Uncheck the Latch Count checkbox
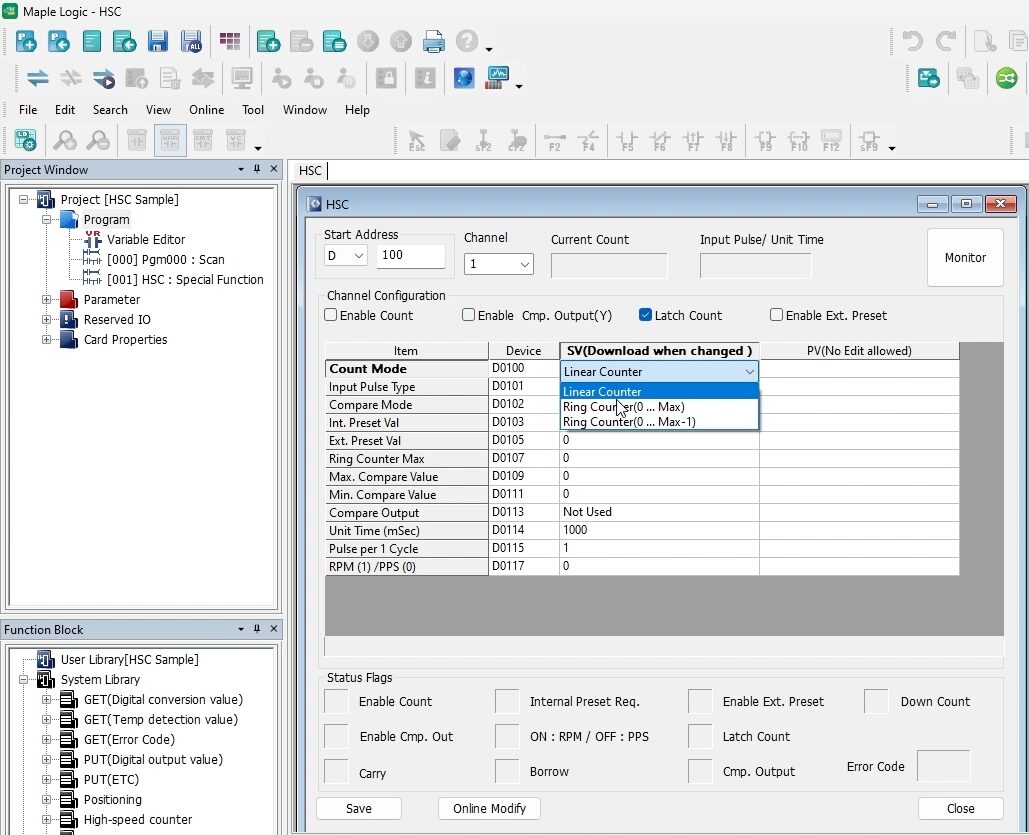Screen dimensions: 1029x835 point(645,315)
